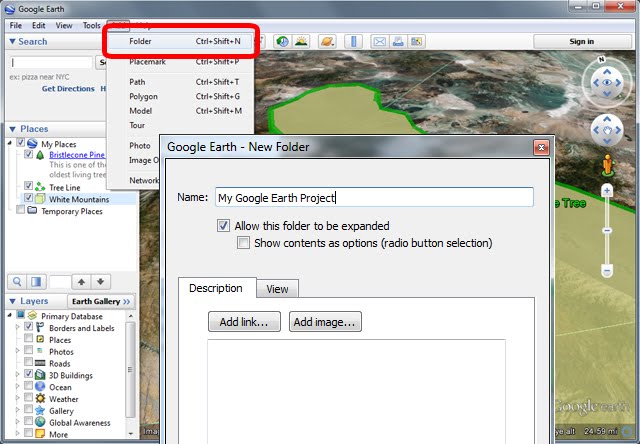The height and width of the screenshot is (444, 640).
Task: Disable the Borders and Labels layer checkbox
Action: click(28, 326)
